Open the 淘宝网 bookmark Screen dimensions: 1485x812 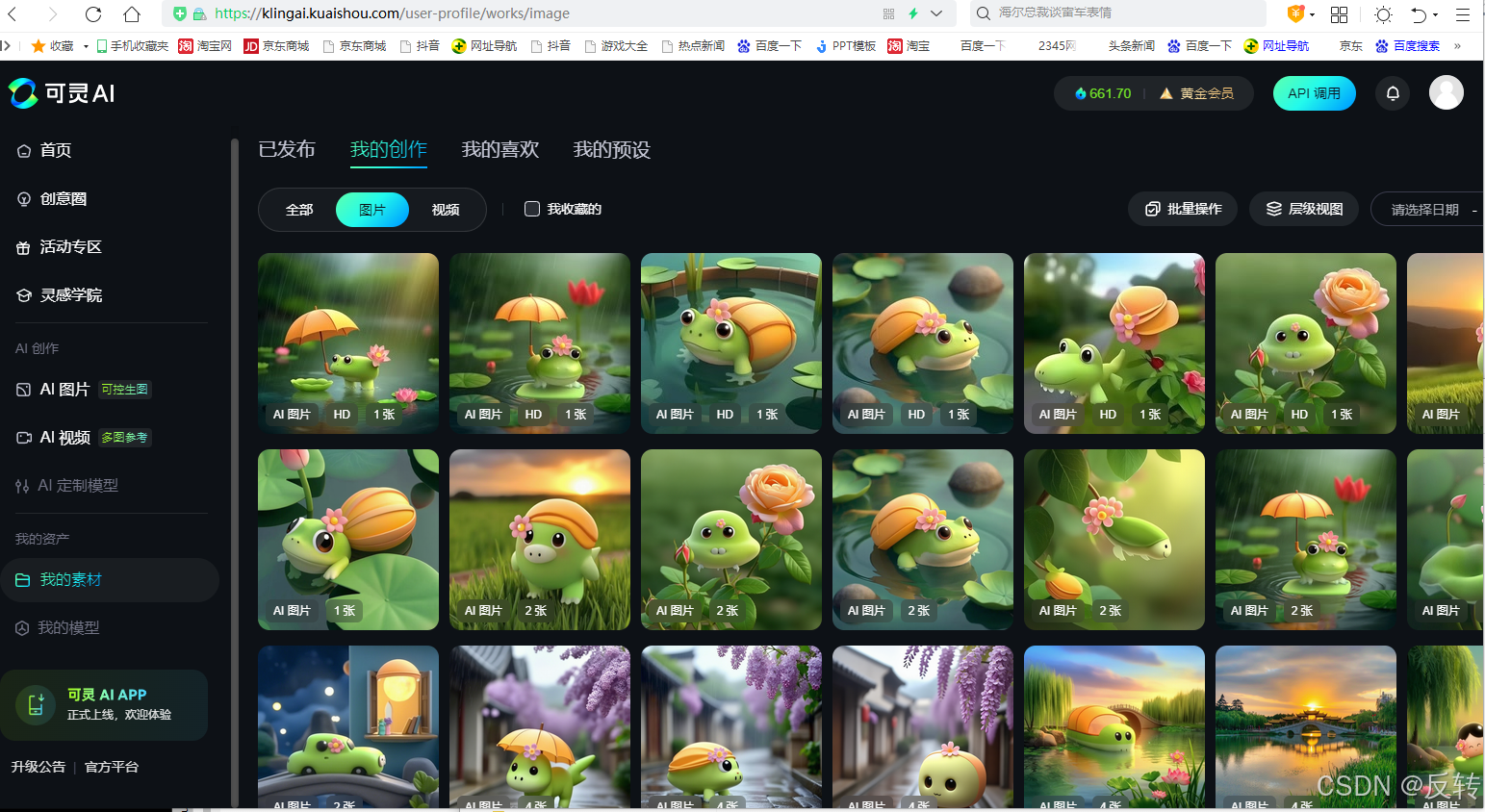[205, 46]
